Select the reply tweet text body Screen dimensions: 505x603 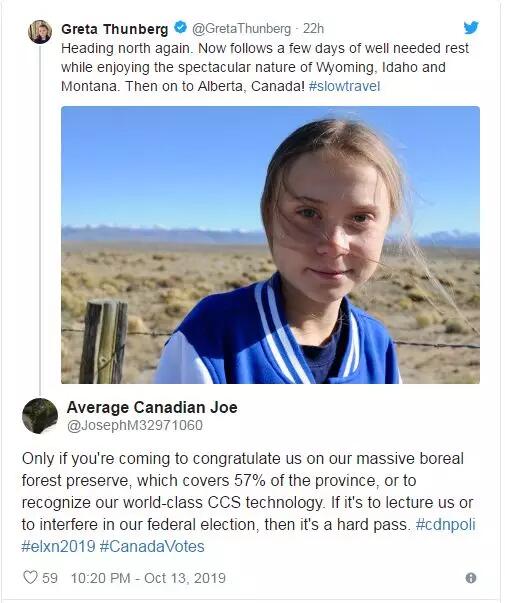tap(248, 502)
